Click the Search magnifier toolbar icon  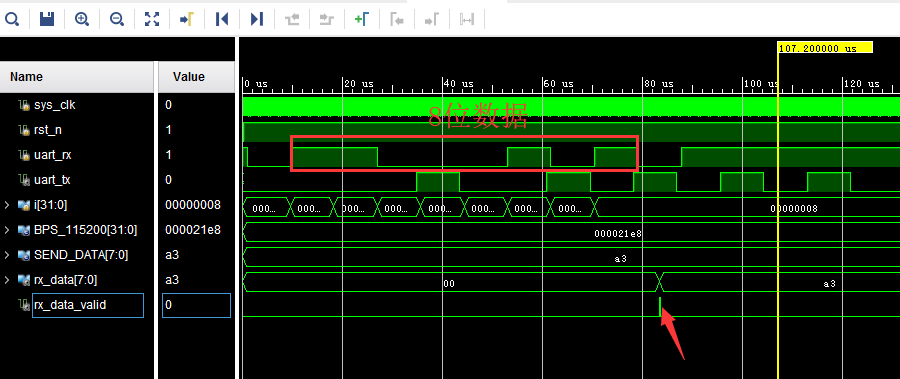[x=12, y=20]
